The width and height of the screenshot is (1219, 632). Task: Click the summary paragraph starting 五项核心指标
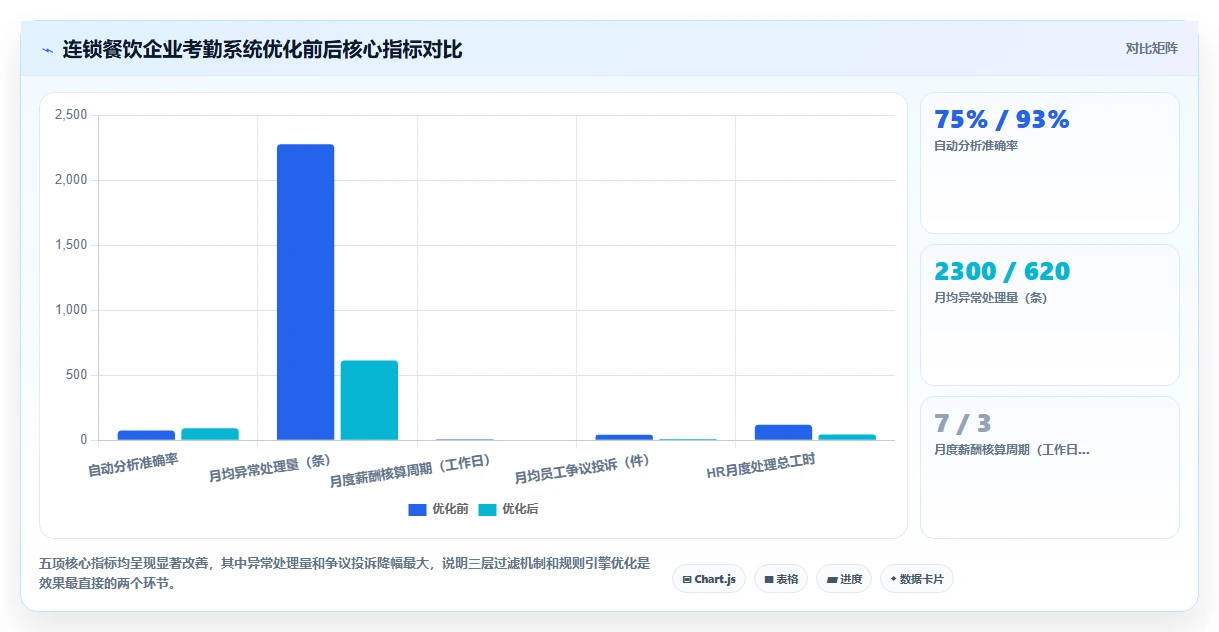[345, 574]
